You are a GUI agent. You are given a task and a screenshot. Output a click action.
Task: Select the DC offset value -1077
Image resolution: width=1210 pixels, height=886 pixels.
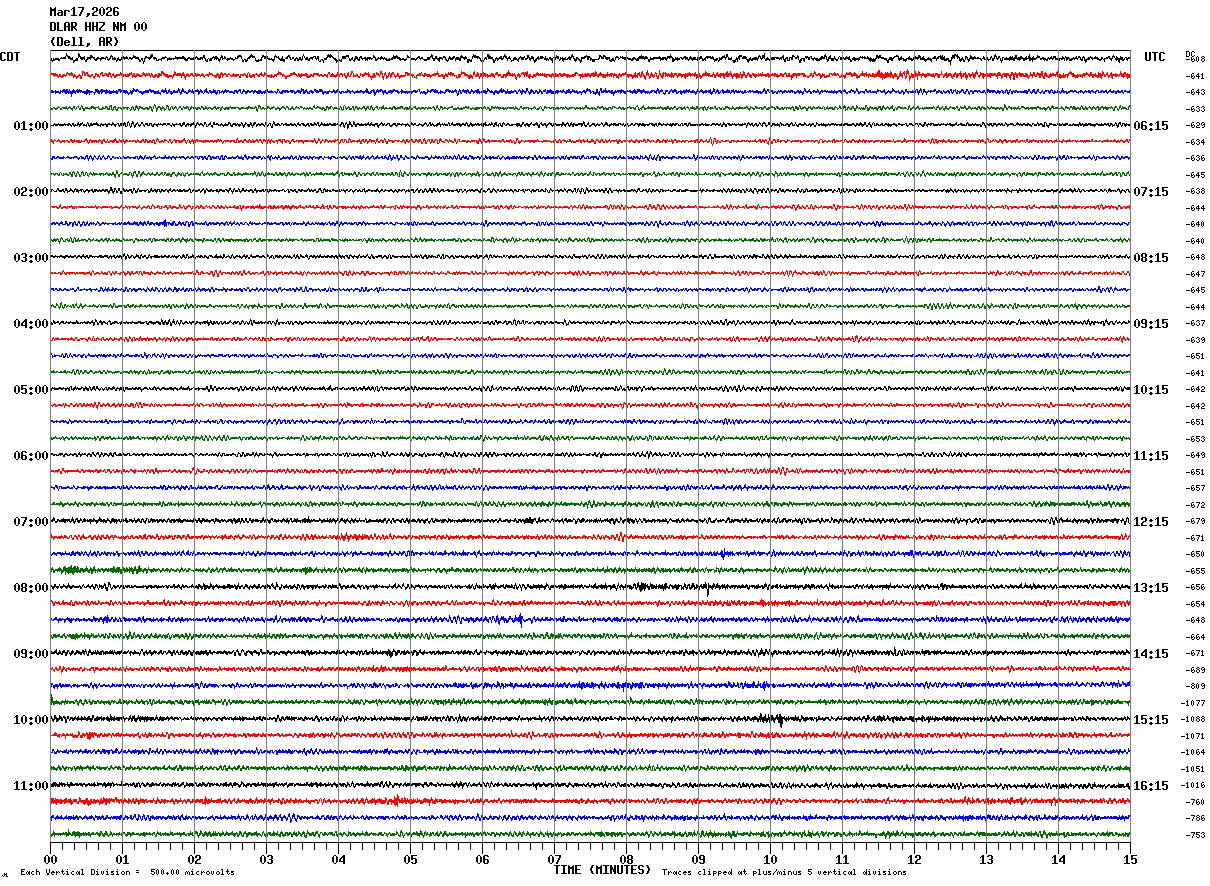click(1193, 703)
